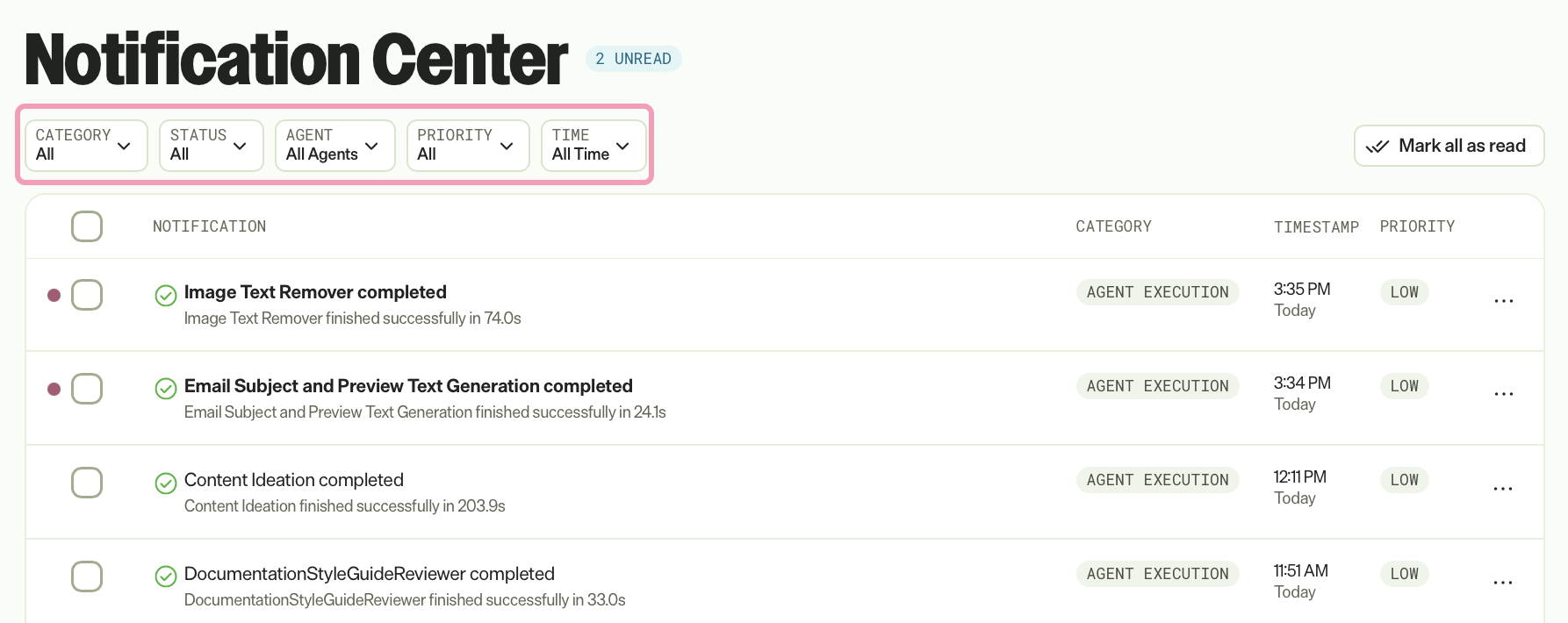
Task: Expand the Category filter dropdown
Action: [x=86, y=146]
